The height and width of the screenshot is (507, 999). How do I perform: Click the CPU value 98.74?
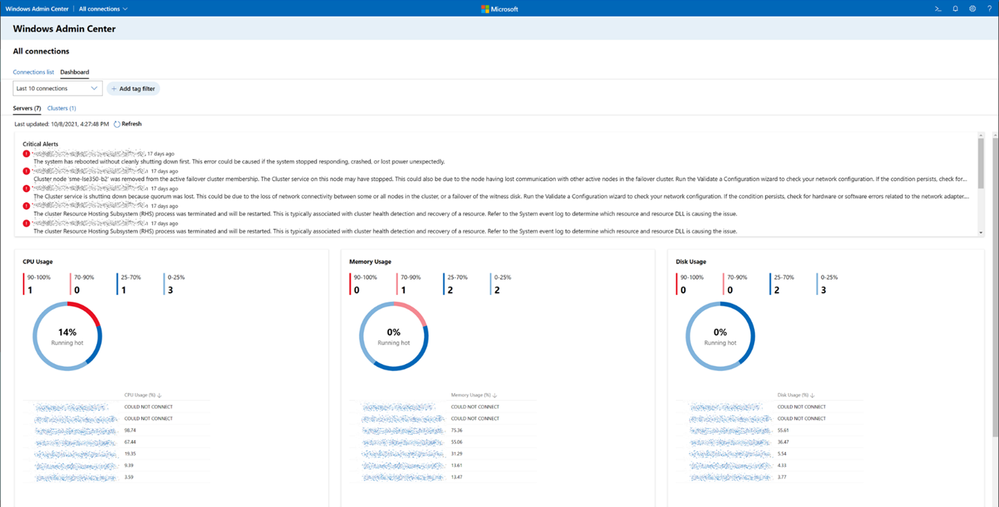(x=130, y=431)
